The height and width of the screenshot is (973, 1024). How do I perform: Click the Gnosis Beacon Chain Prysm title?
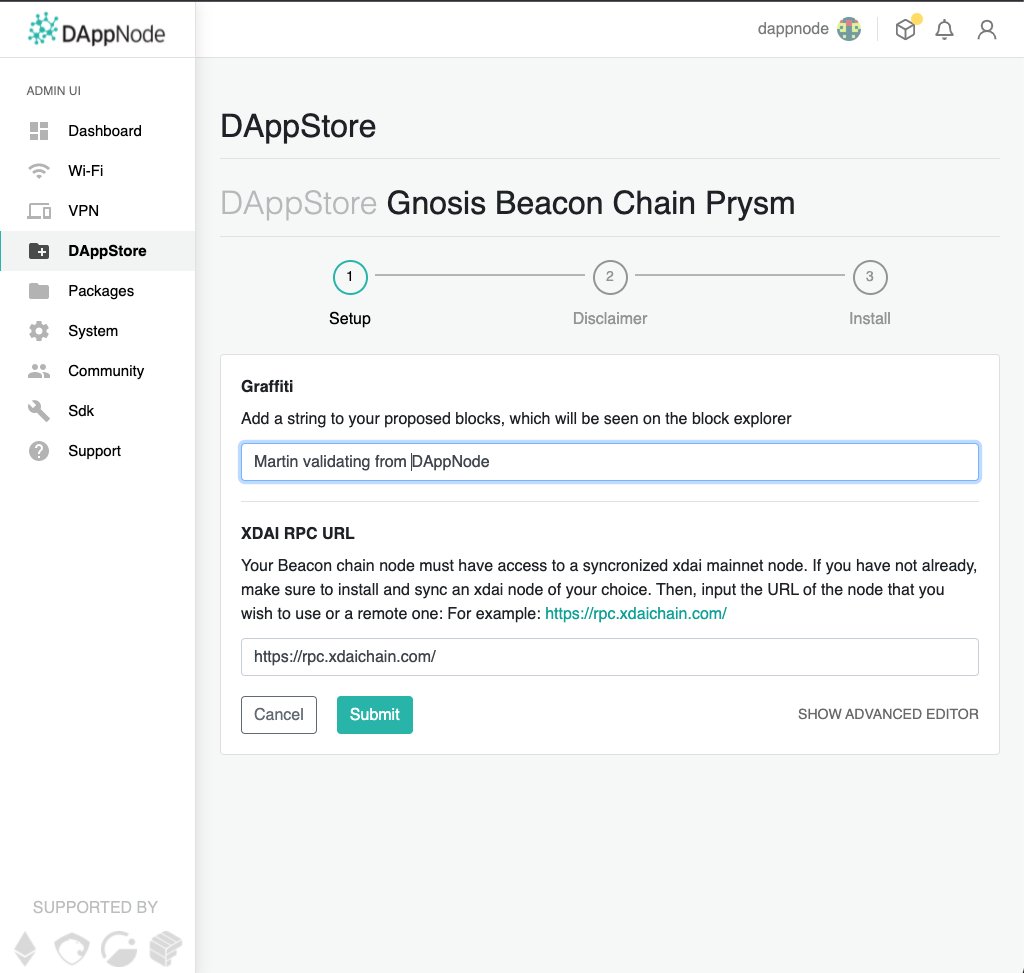click(591, 203)
